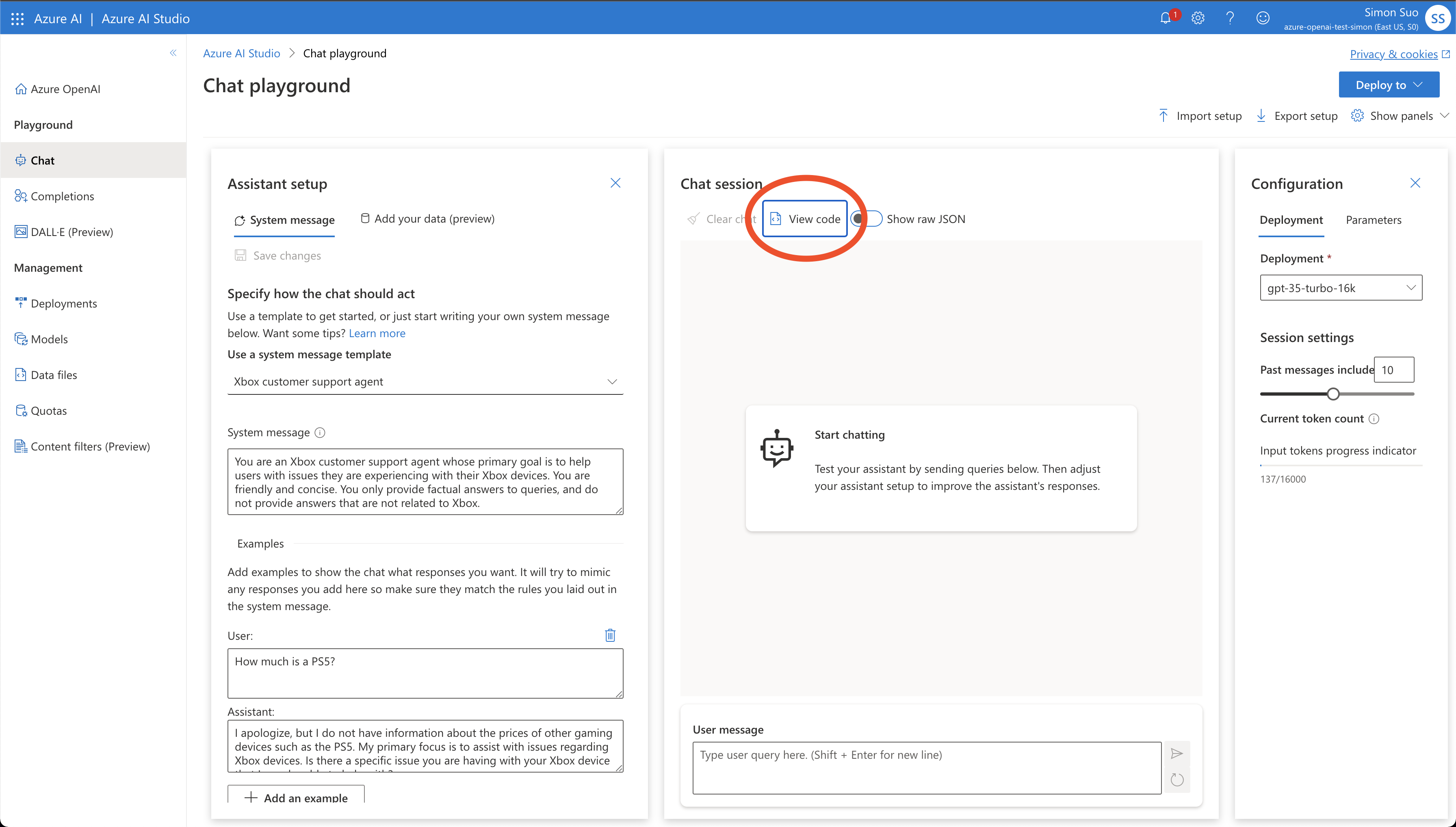The height and width of the screenshot is (827, 1456).
Task: Collapse the left navigation sidebar
Action: pos(173,53)
